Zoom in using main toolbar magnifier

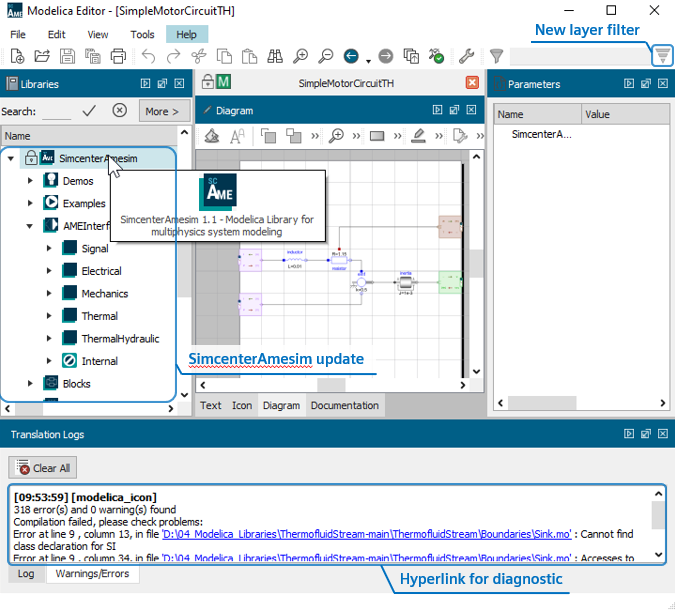pyautogui.click(x=300, y=56)
